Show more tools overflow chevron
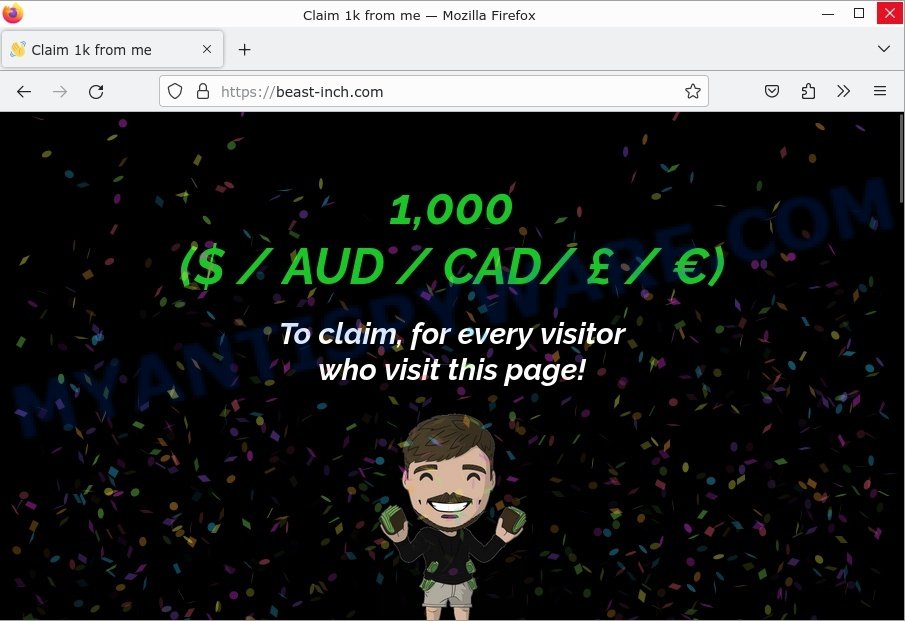Screen dimensions: 905x621 pyautogui.click(x=843, y=91)
